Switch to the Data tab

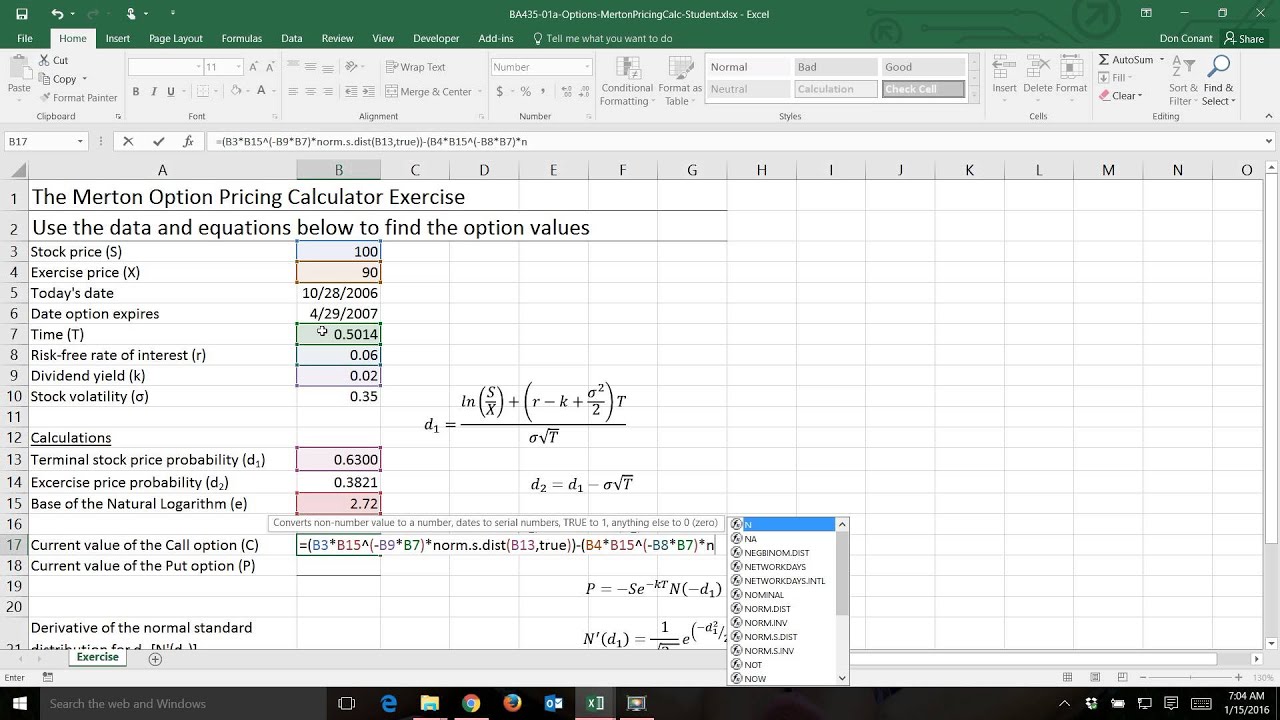coord(291,39)
